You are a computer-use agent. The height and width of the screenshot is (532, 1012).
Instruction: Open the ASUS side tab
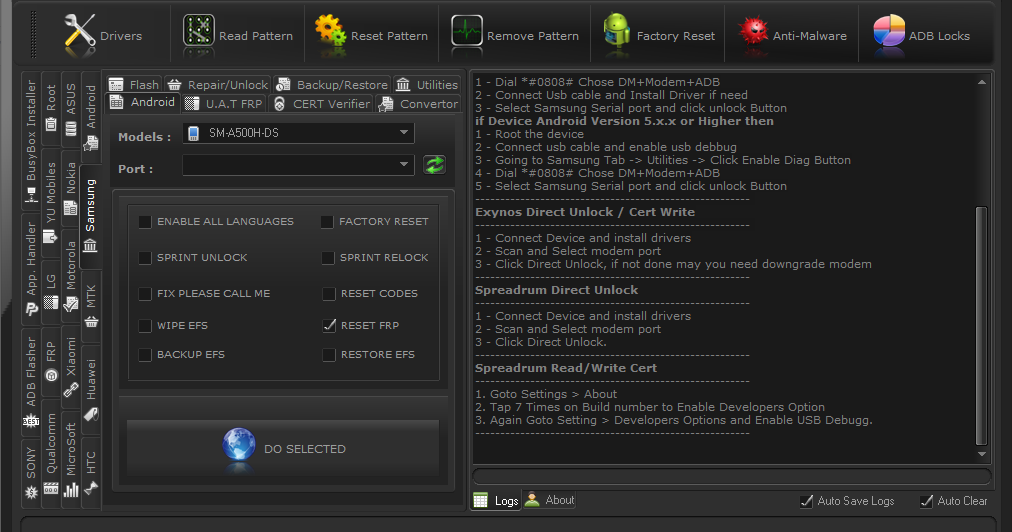(71, 109)
